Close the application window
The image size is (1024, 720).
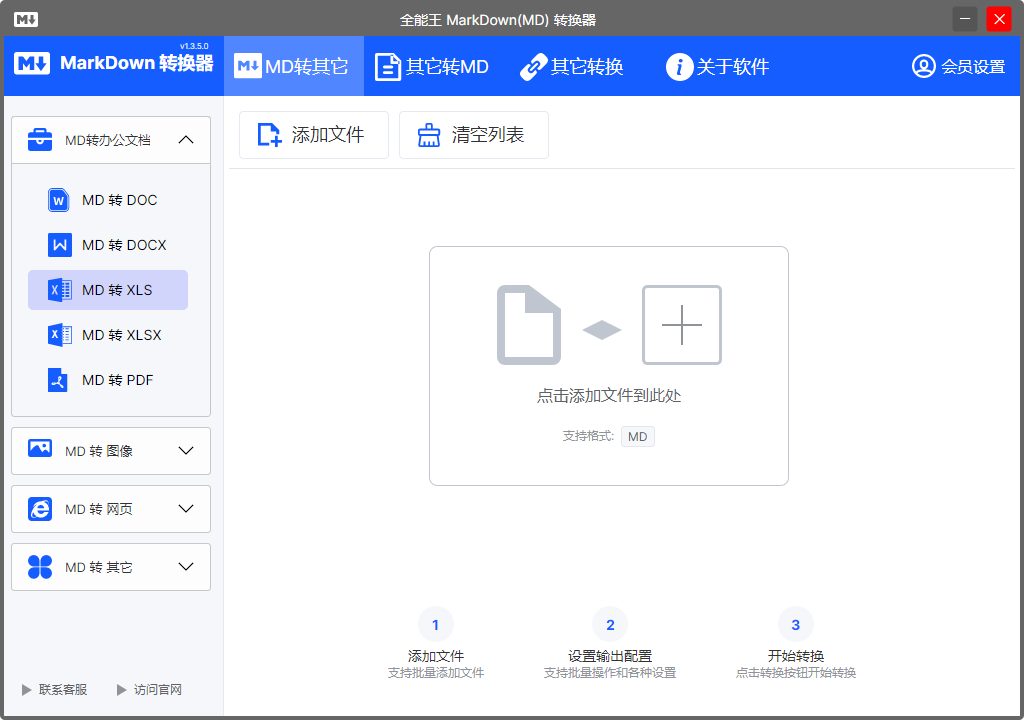coord(999,19)
